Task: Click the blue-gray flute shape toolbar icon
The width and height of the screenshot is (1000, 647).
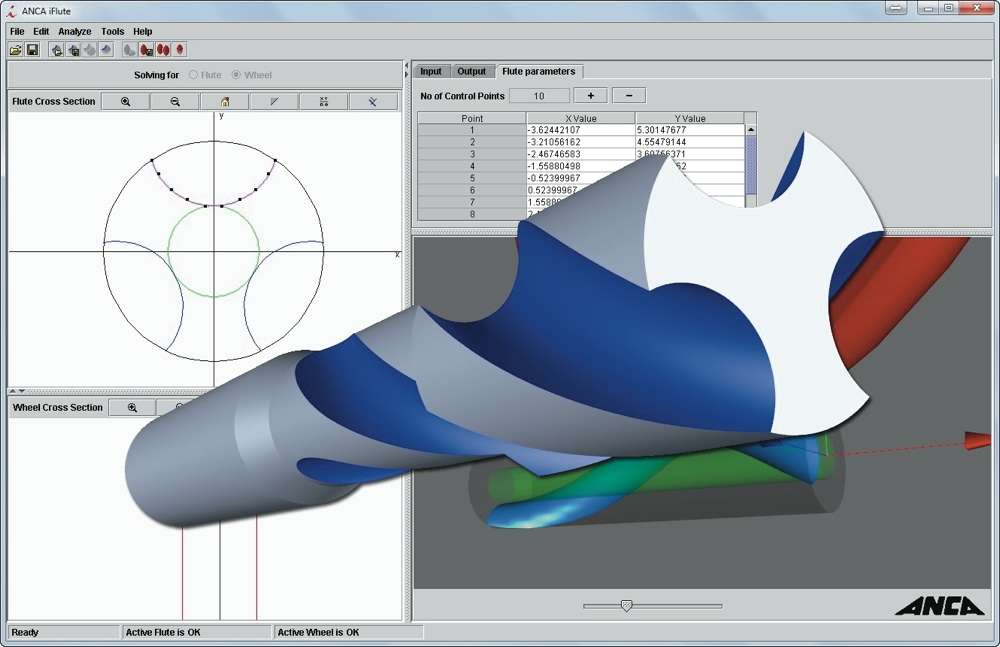Action: pyautogui.click(x=106, y=50)
